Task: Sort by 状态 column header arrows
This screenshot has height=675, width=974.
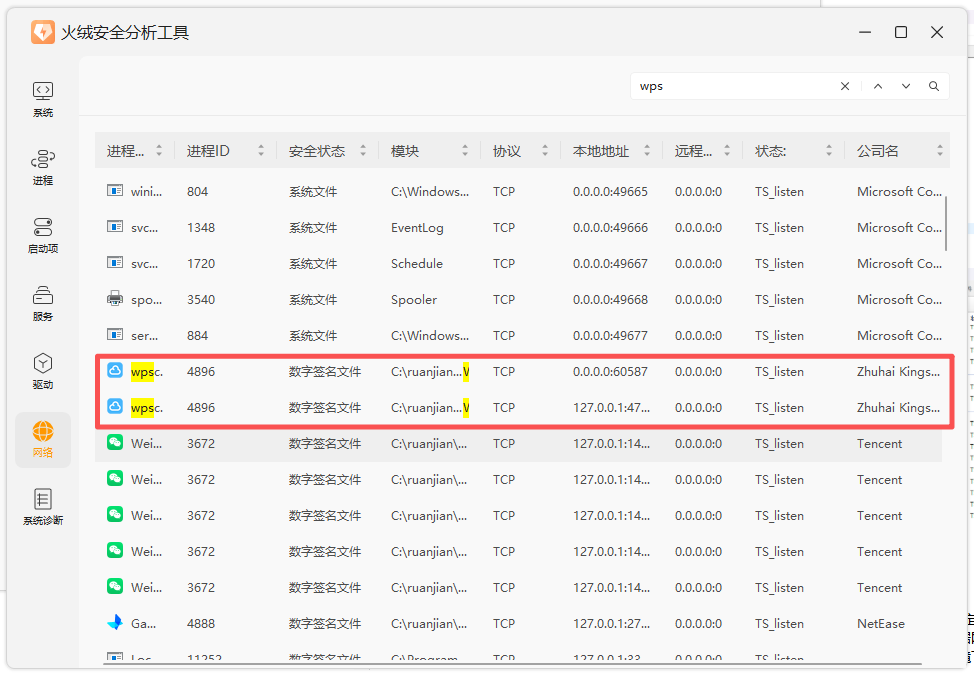Action: pos(829,150)
